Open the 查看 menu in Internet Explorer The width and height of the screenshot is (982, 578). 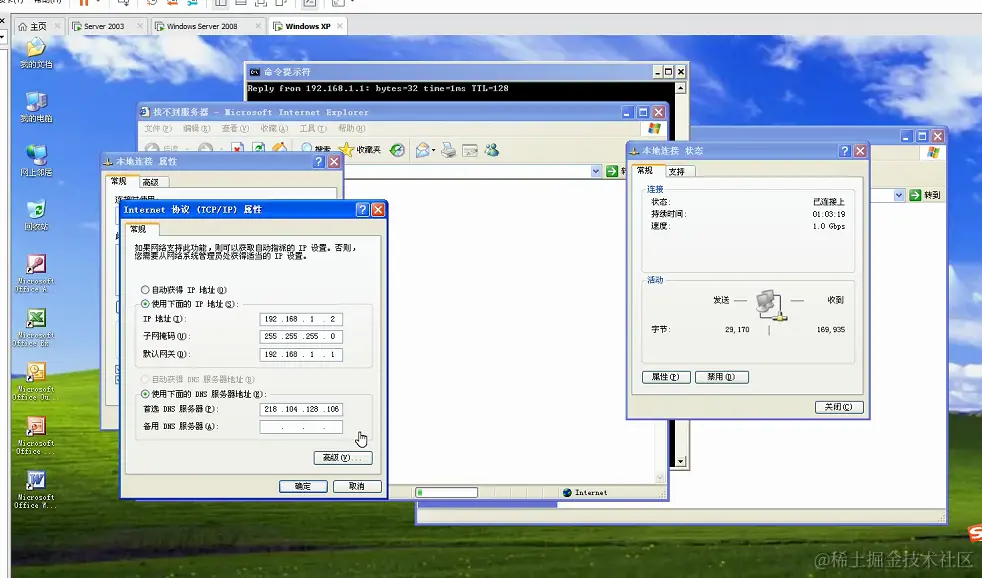tap(235, 128)
